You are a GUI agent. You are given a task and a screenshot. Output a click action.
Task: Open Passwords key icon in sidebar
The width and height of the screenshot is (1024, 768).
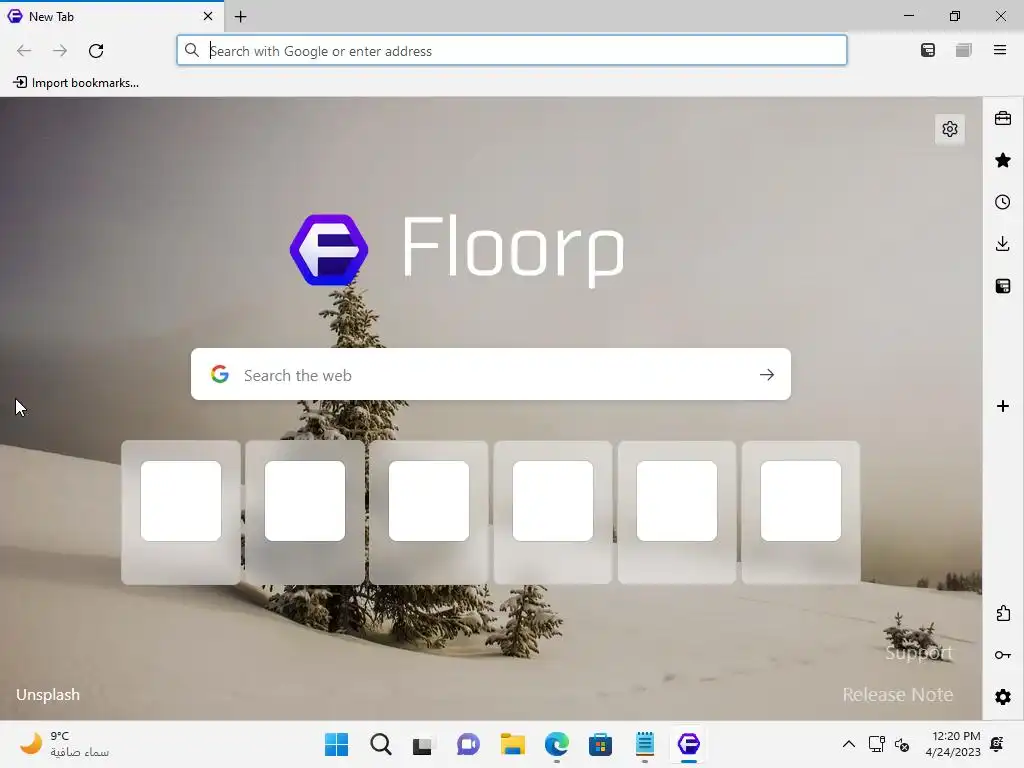tap(1003, 655)
